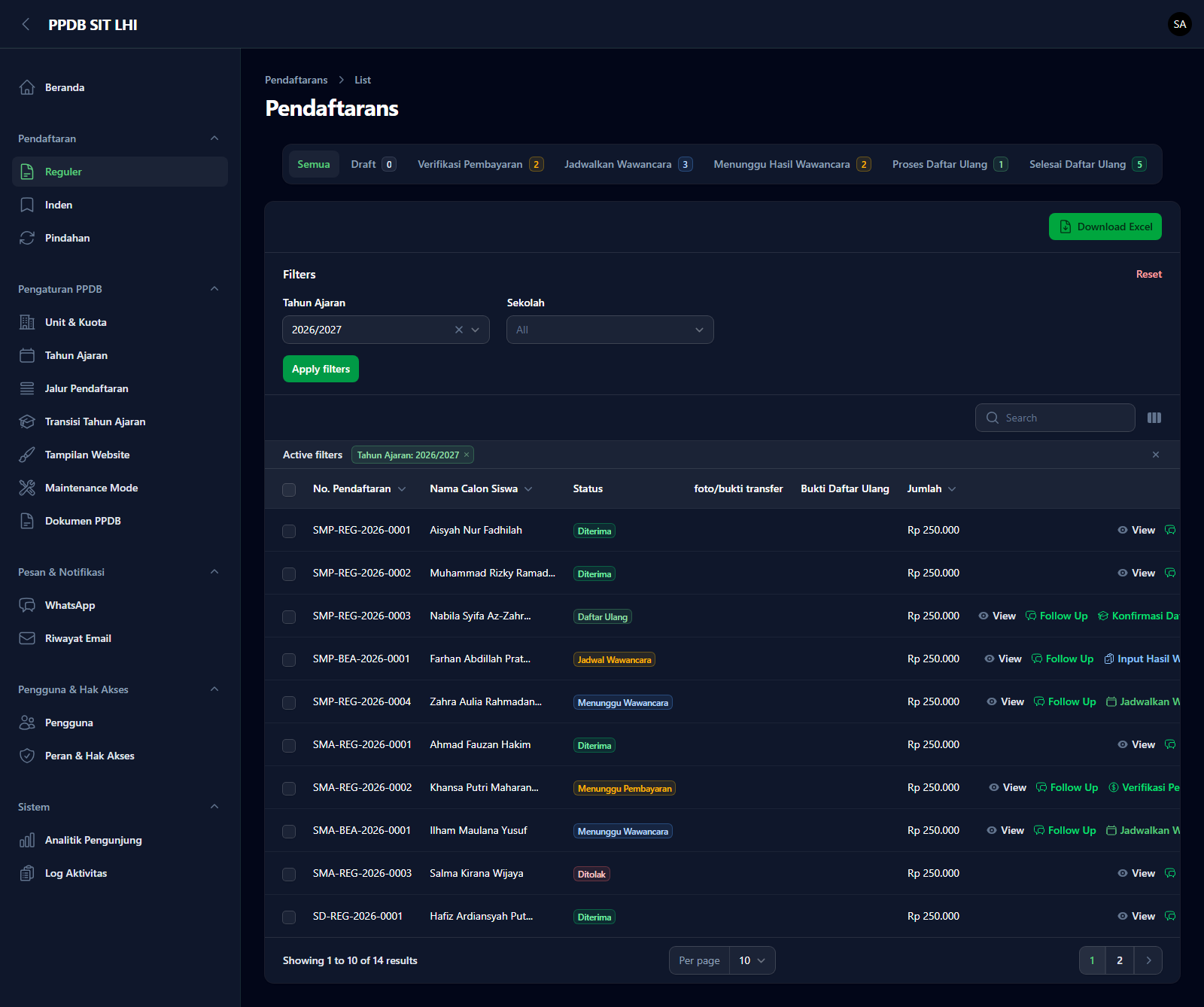Screen dimensions: 1204x1007
Task: Open the Sekolah filter dropdown
Action: pos(610,330)
